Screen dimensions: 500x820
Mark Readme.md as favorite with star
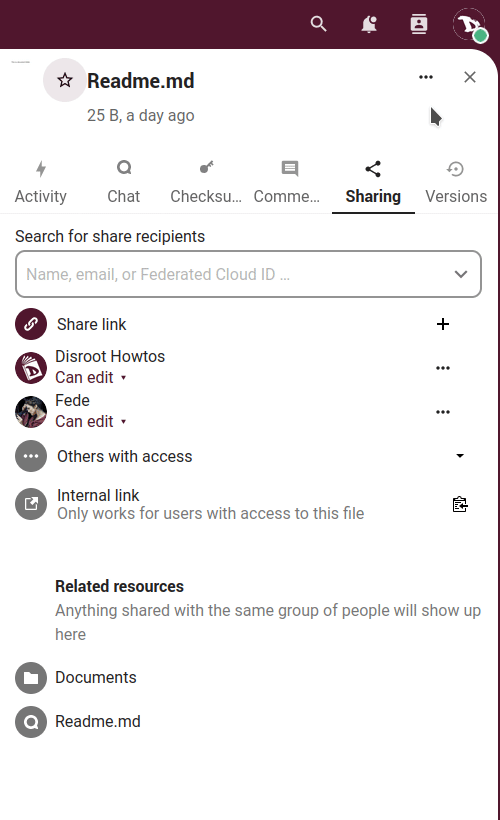click(64, 80)
